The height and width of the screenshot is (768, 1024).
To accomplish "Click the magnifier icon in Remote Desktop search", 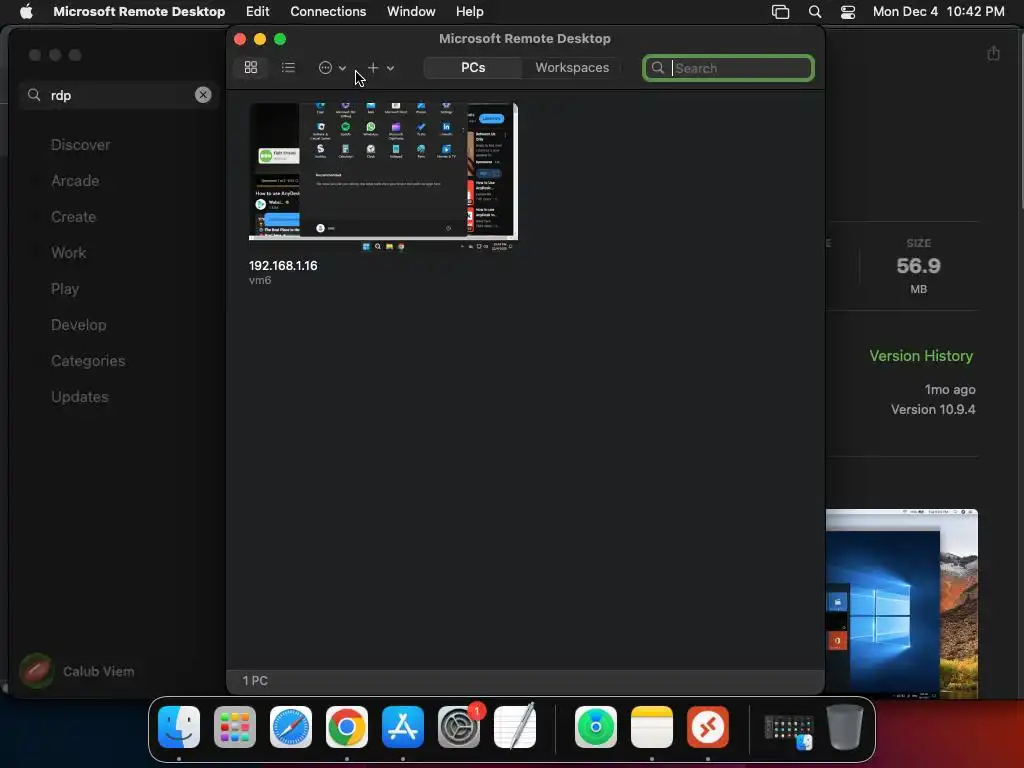I will [x=658, y=68].
